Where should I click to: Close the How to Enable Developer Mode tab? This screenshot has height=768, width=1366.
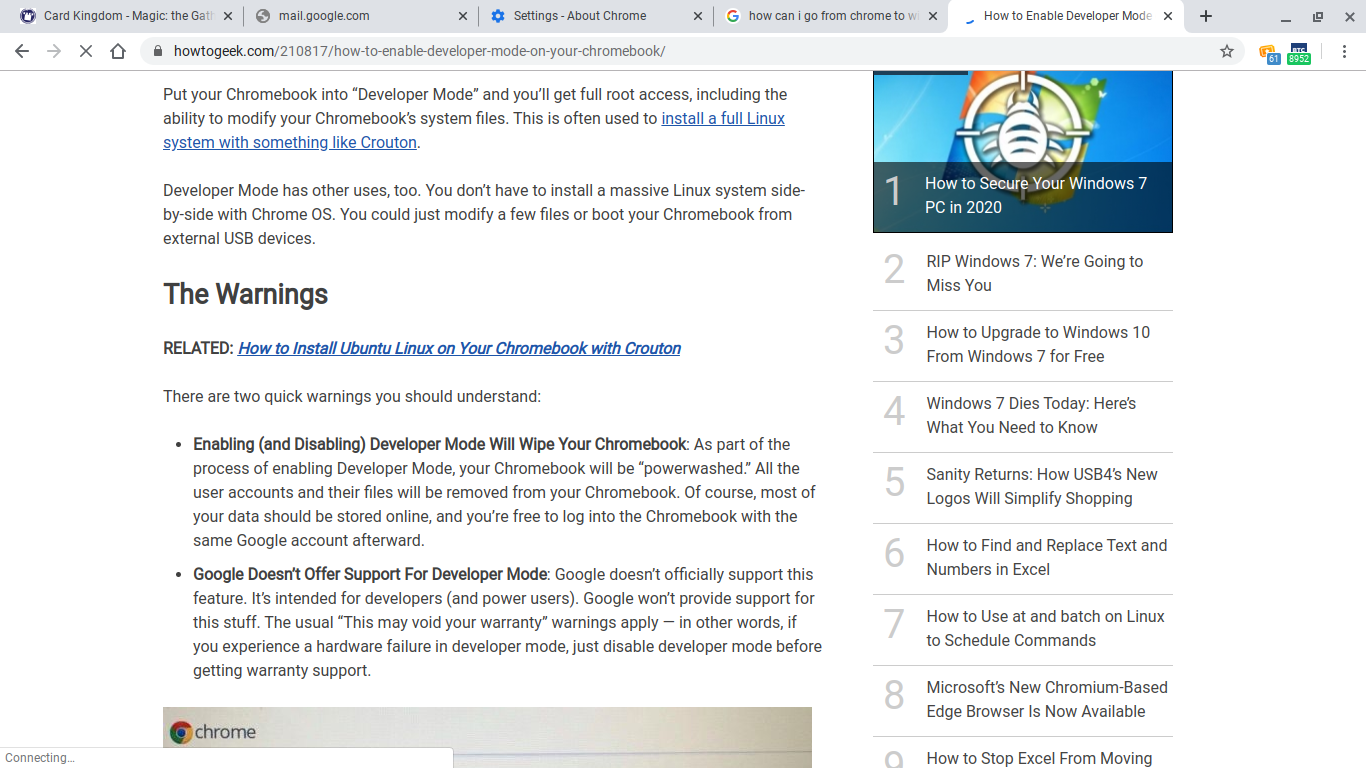tap(1168, 16)
